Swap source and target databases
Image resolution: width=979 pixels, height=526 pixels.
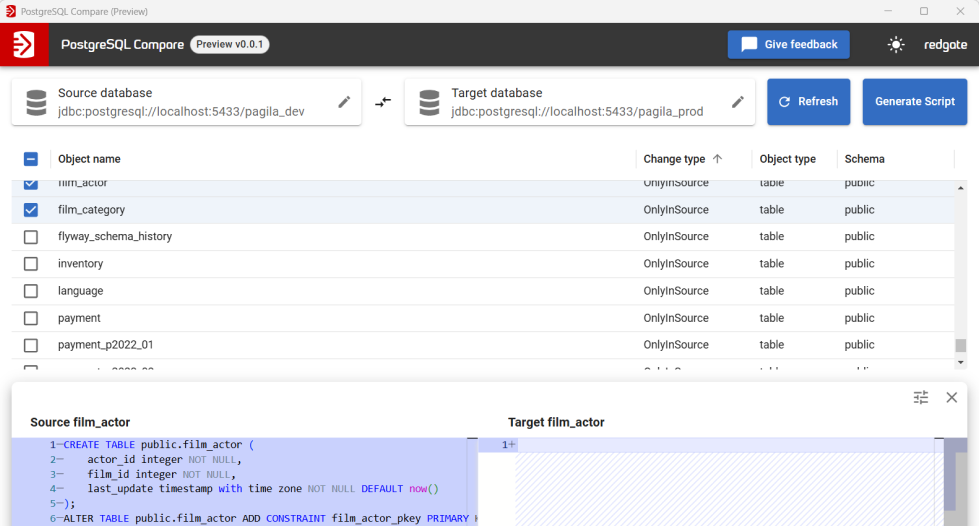click(x=383, y=102)
